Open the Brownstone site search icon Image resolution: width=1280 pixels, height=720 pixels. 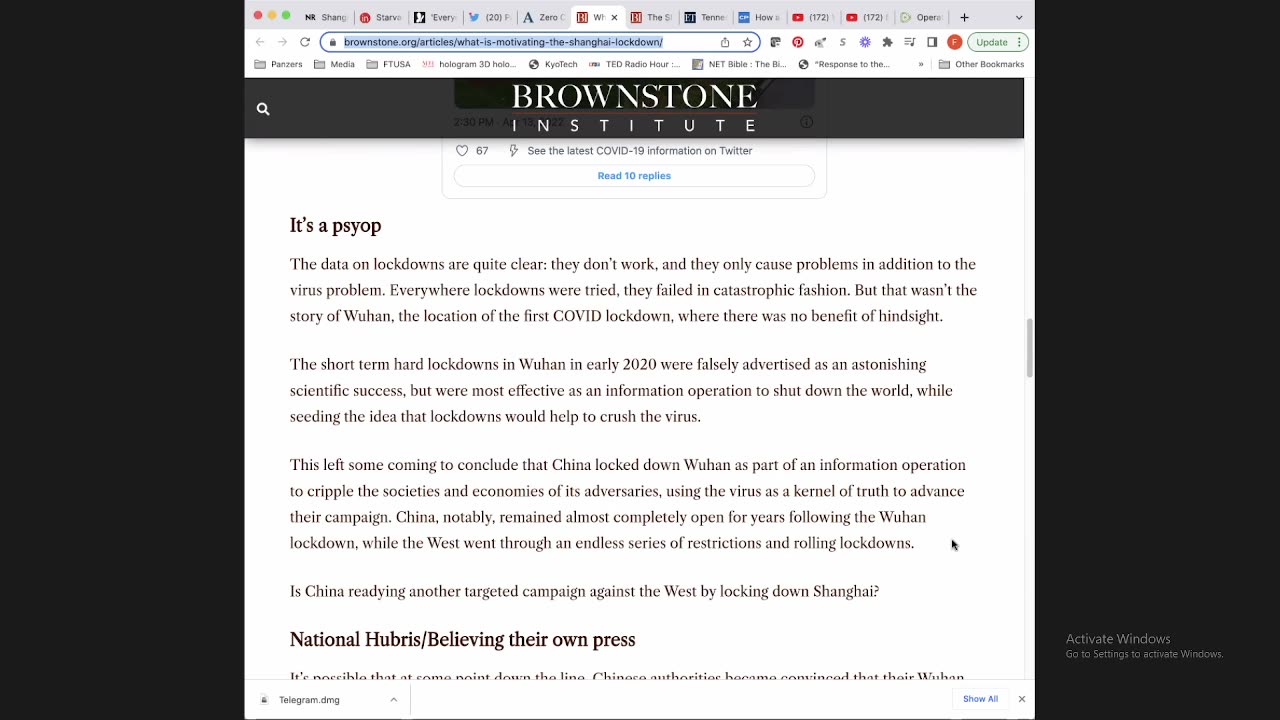[x=263, y=109]
